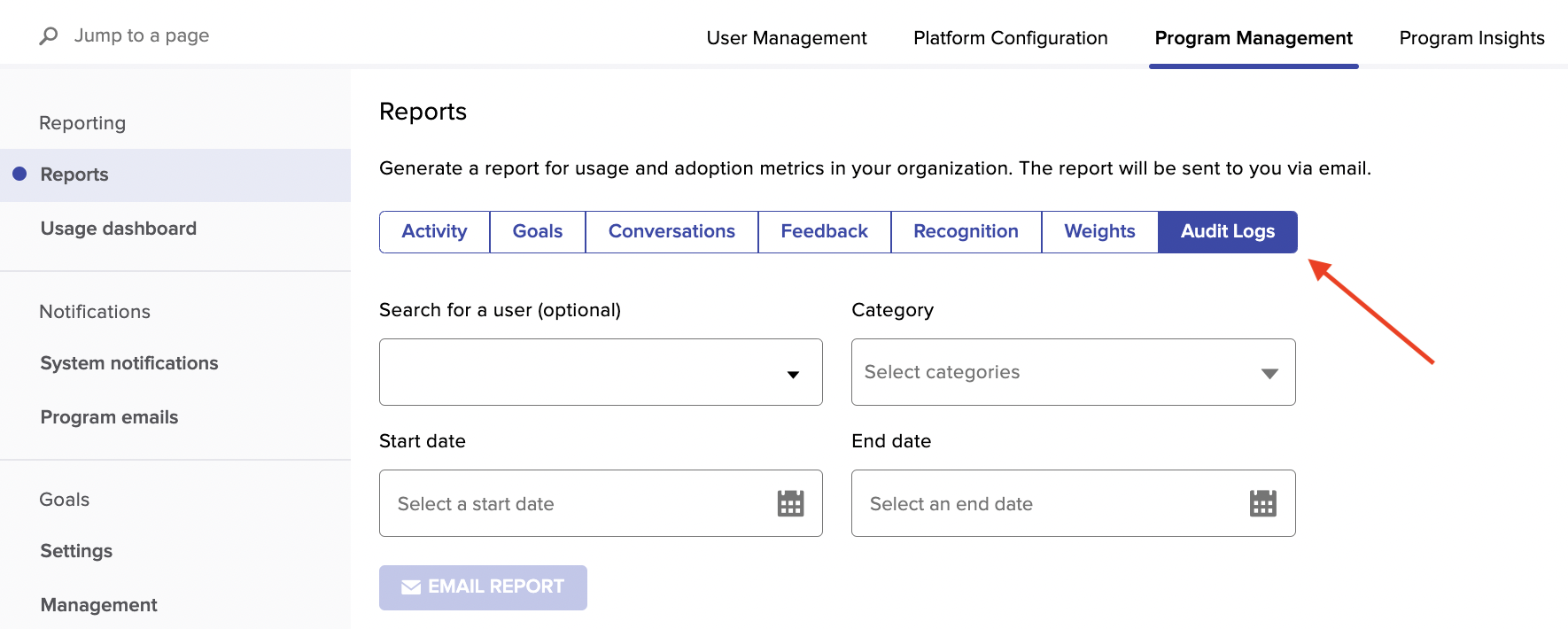Expand the Search for a user dropdown

click(601, 372)
